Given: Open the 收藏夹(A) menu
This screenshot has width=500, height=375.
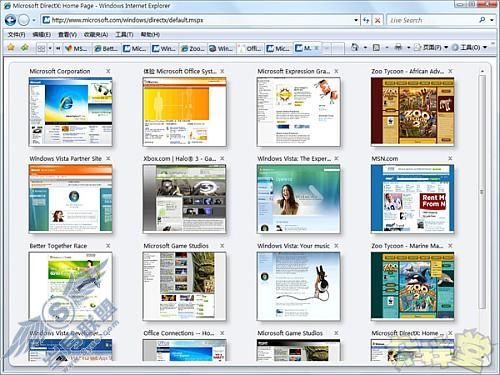Looking at the screenshot, I should (x=96, y=34).
